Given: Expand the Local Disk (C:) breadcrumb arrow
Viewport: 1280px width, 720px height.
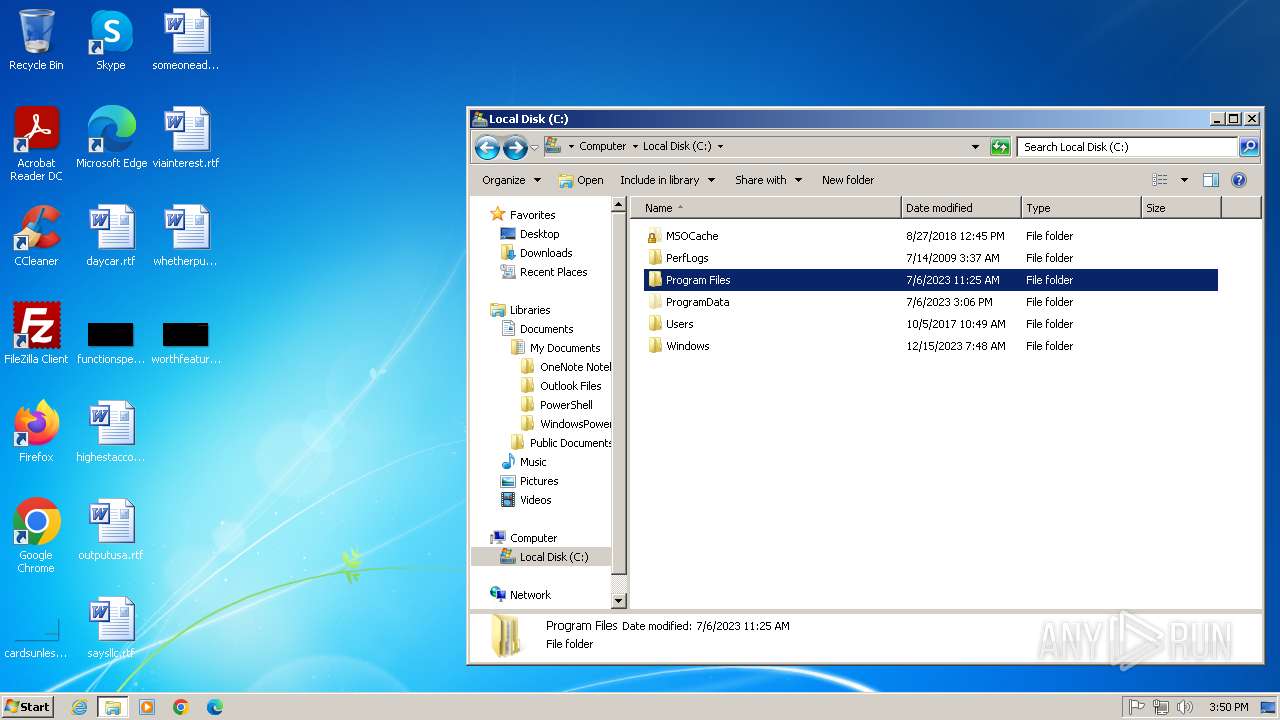Looking at the screenshot, I should pos(720,146).
